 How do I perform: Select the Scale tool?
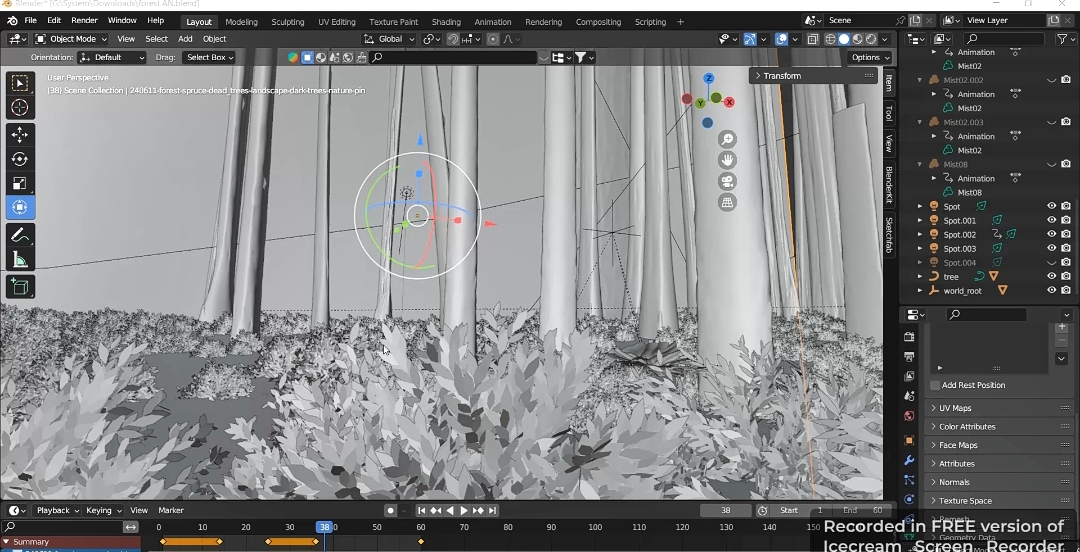pos(20,183)
